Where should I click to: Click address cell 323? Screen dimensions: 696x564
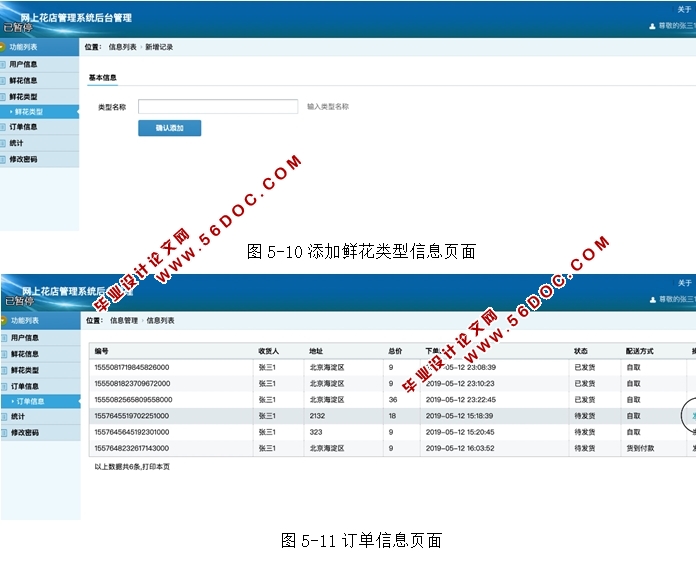tap(316, 432)
